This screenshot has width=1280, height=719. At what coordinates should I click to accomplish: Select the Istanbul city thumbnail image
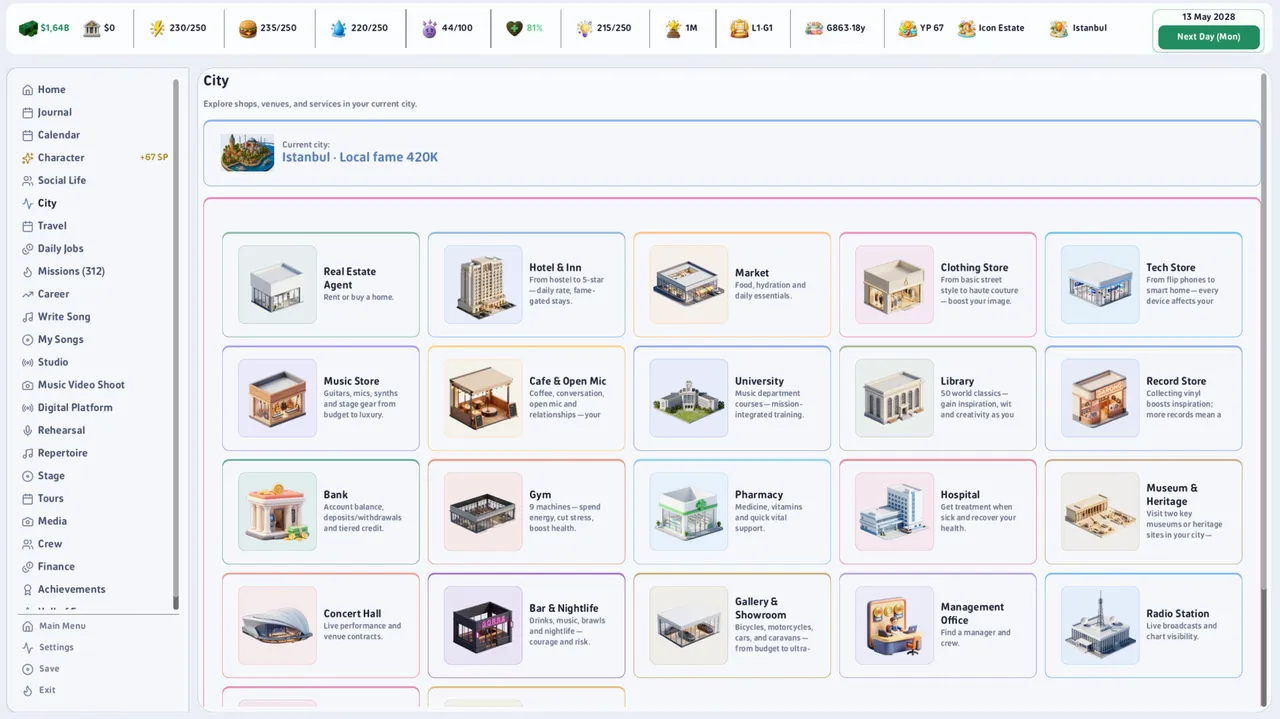[247, 153]
